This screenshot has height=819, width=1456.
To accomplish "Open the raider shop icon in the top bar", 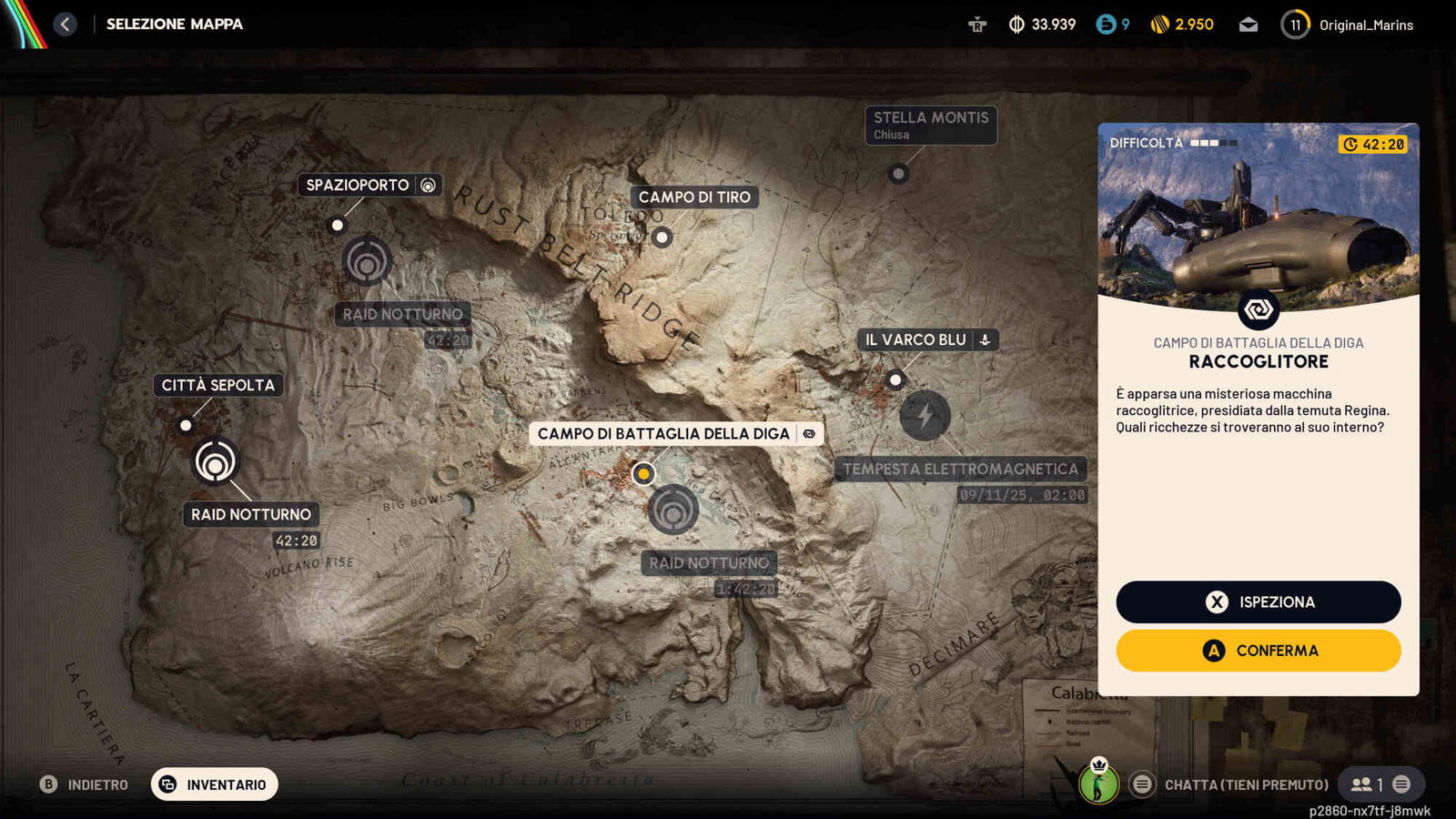I will pyautogui.click(x=977, y=25).
